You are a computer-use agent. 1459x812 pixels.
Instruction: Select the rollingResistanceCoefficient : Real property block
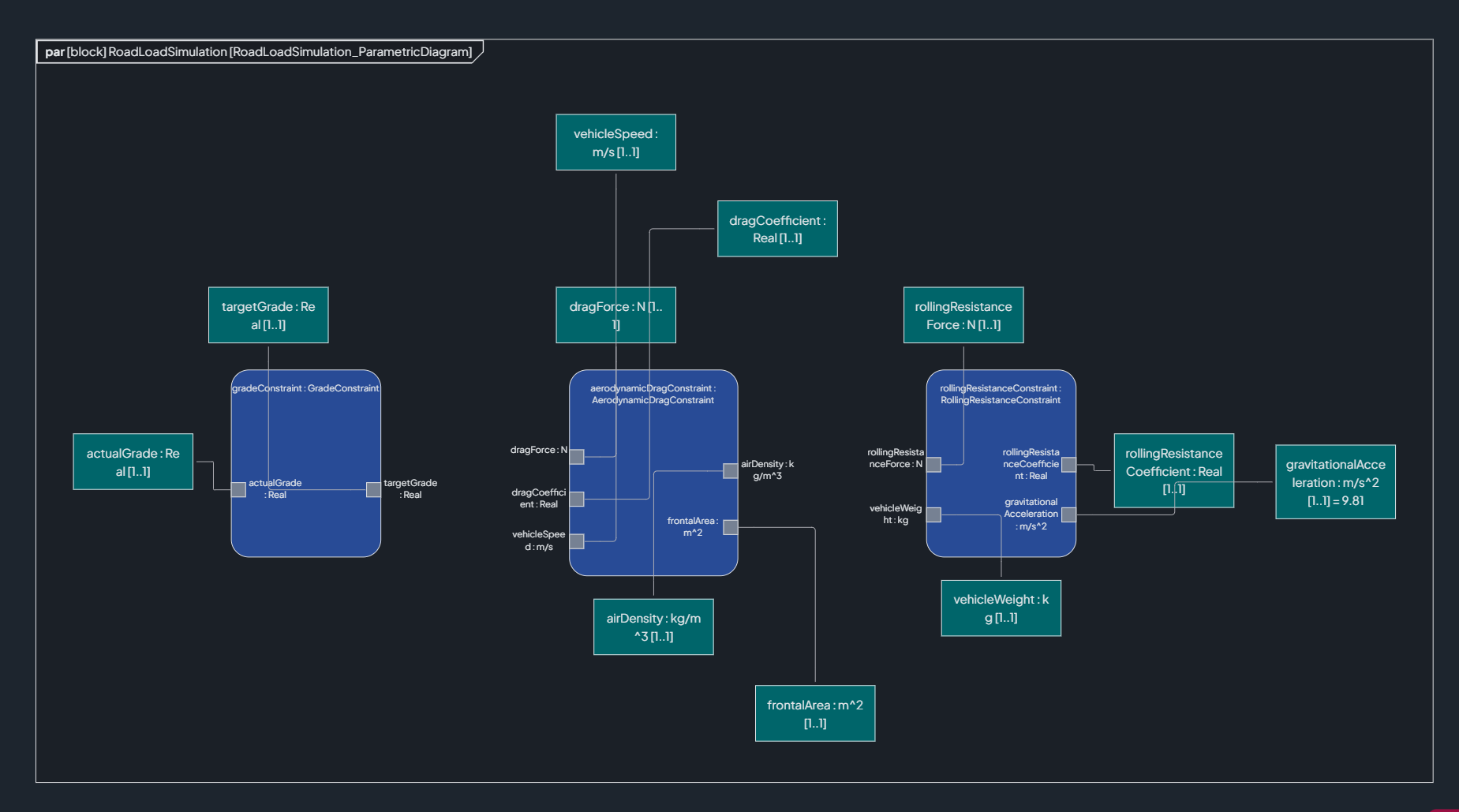[1174, 470]
